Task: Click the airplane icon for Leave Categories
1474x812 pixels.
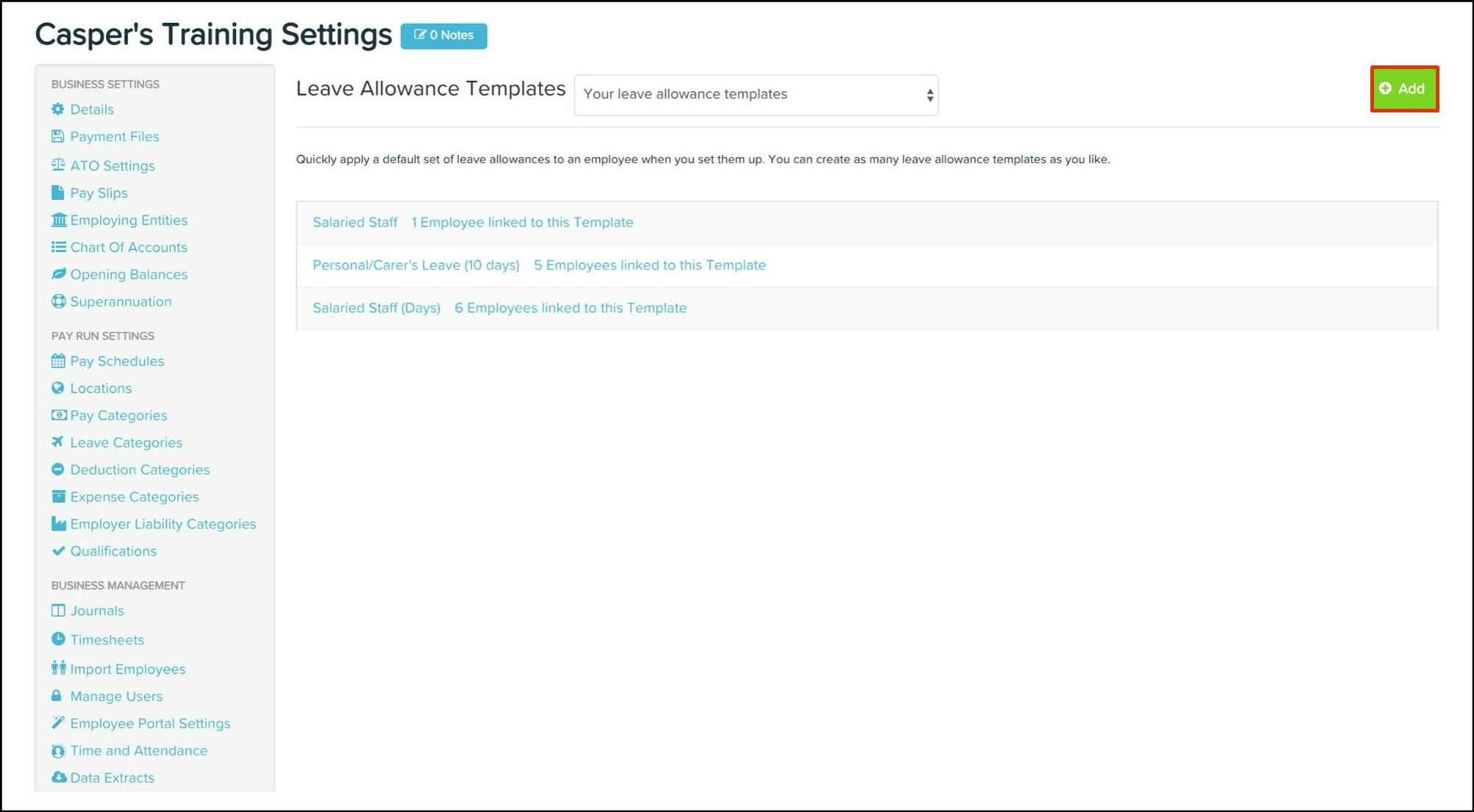Action: (58, 442)
